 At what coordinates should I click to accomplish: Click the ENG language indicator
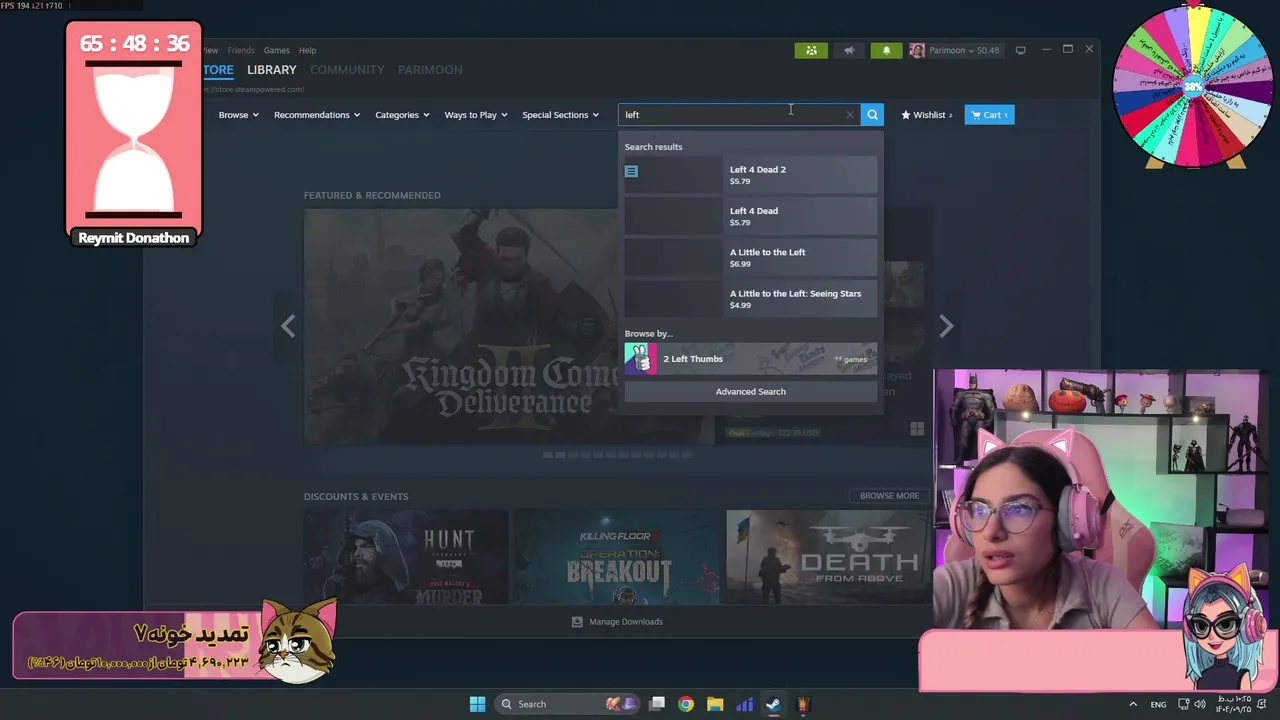(x=1158, y=705)
